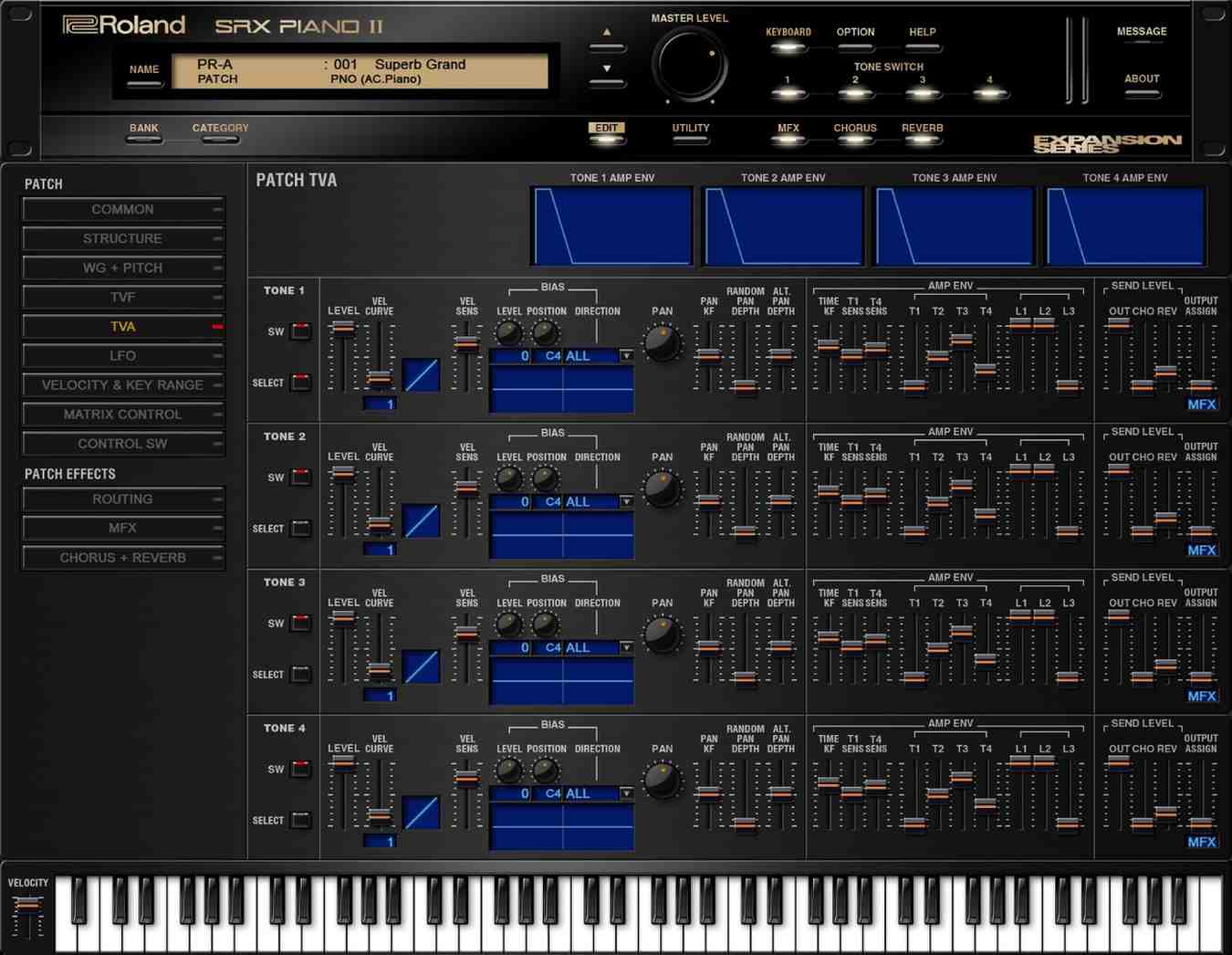Click the Tone 2 PAN knob
The height and width of the screenshot is (955, 1232).
pyautogui.click(x=662, y=488)
